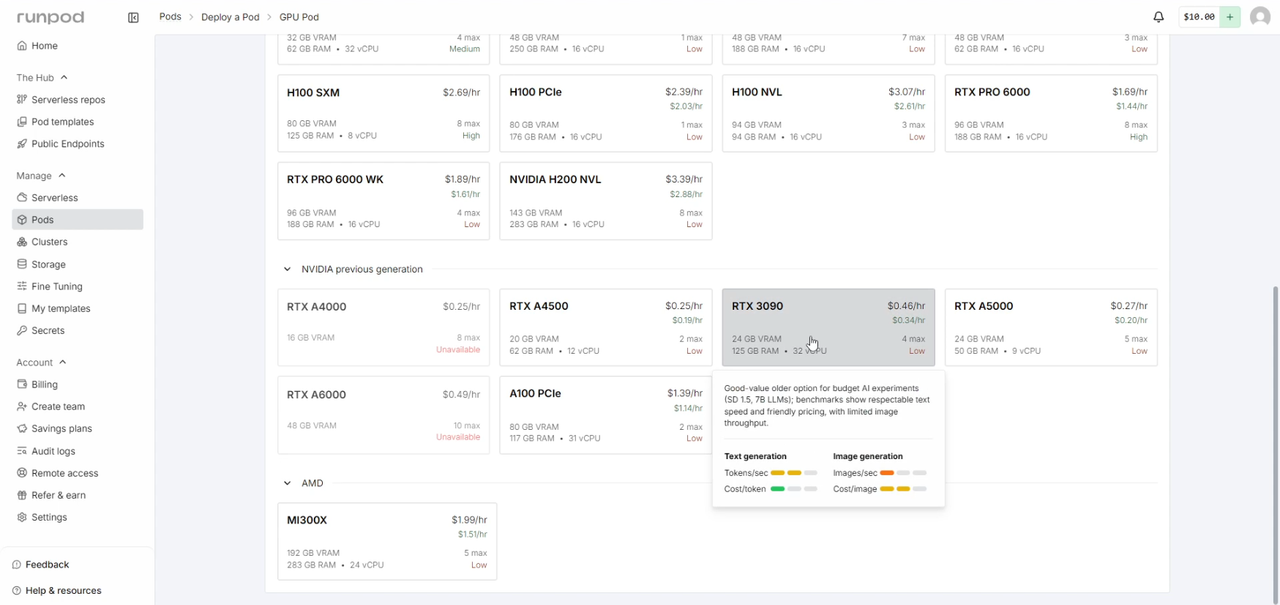This screenshot has height=605, width=1280.
Task: Open Pod templates page
Action: tap(62, 122)
